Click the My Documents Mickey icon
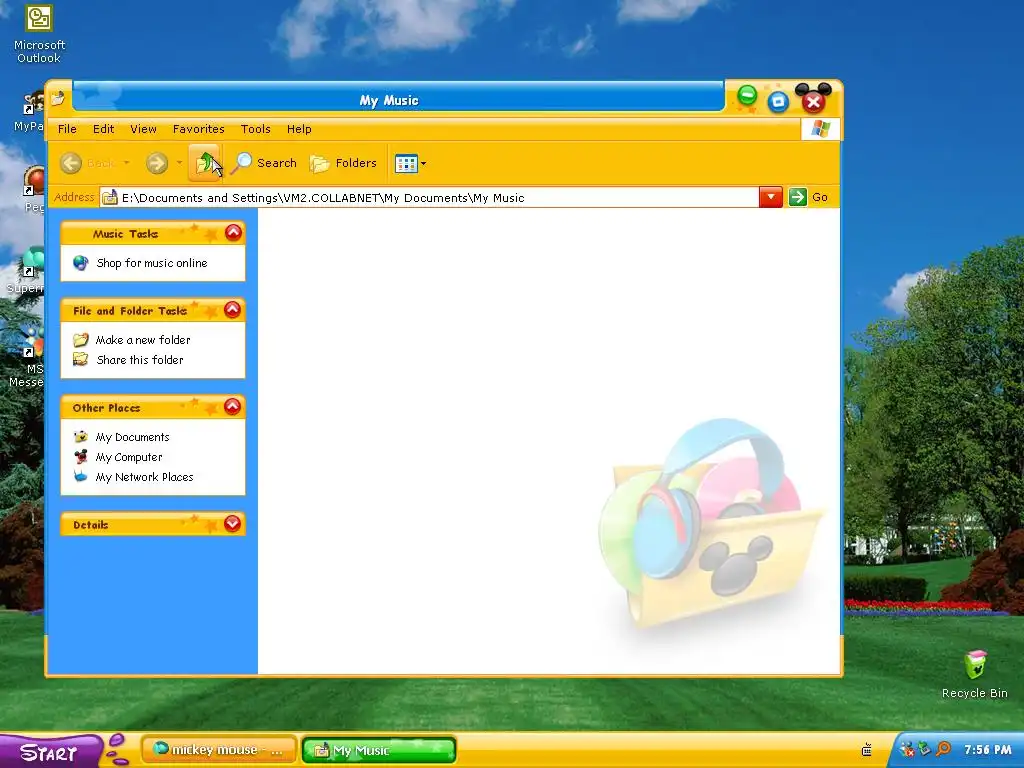The image size is (1024, 768). pos(80,436)
